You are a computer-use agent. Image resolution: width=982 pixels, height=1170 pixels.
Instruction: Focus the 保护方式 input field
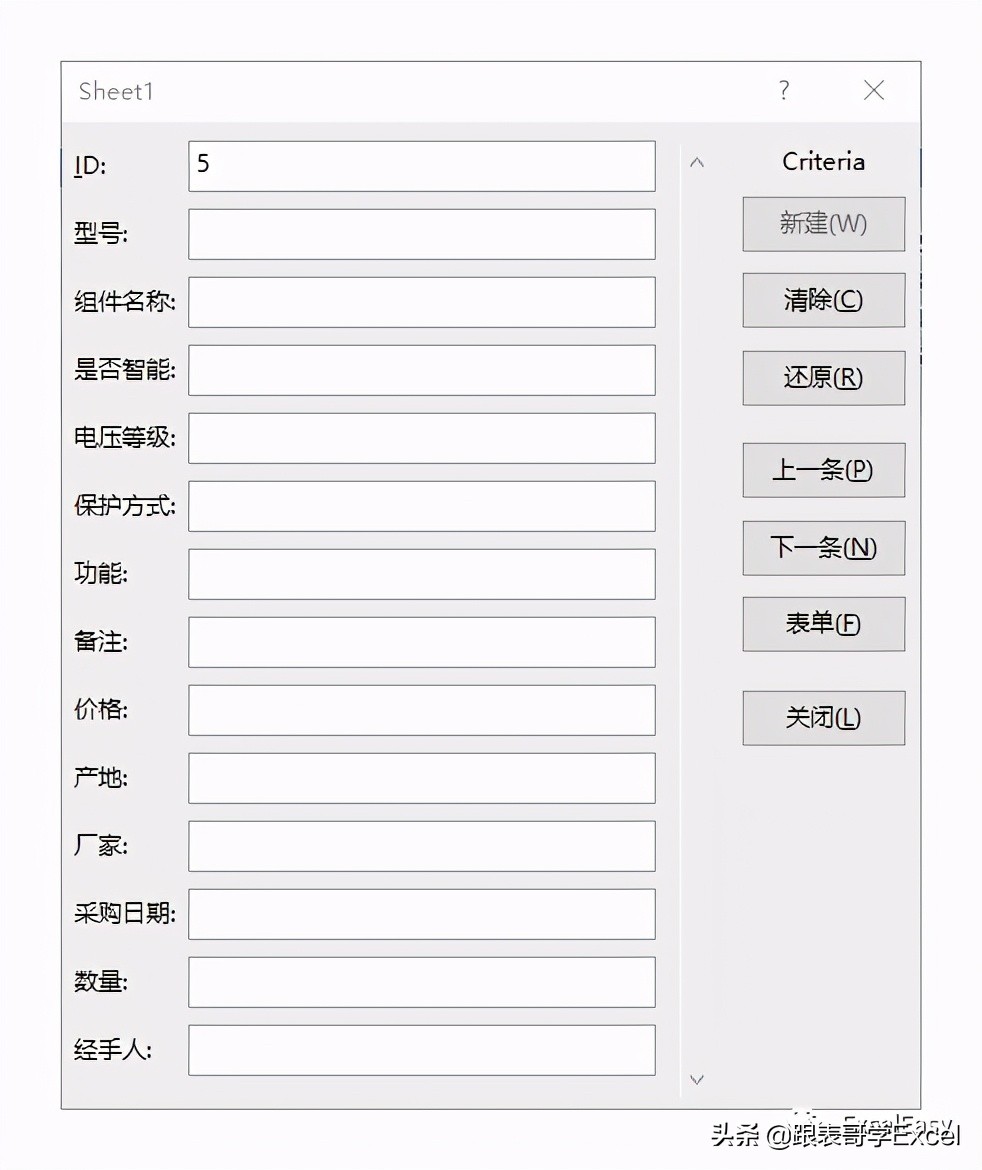(421, 506)
